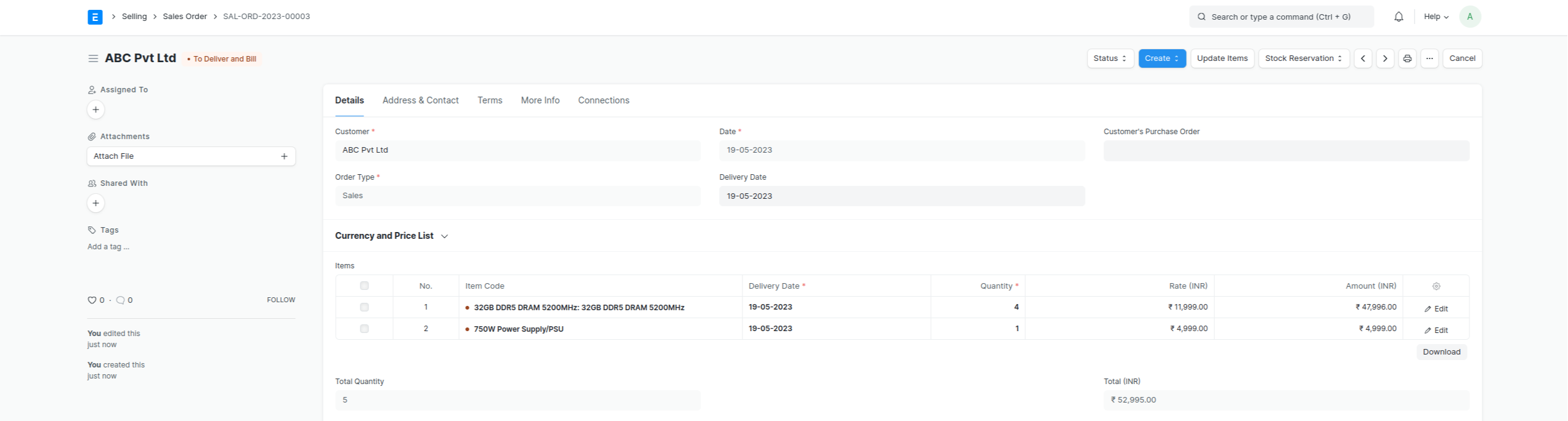Screen dimensions: 1568x421
Task: Click the Update Items button
Action: click(x=1222, y=58)
